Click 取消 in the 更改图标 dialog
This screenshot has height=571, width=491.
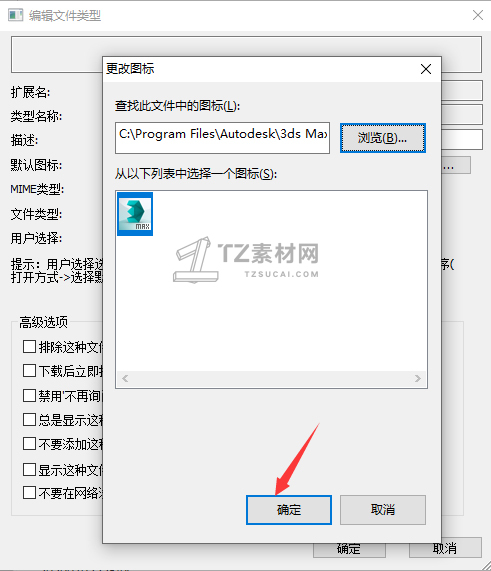(x=383, y=509)
